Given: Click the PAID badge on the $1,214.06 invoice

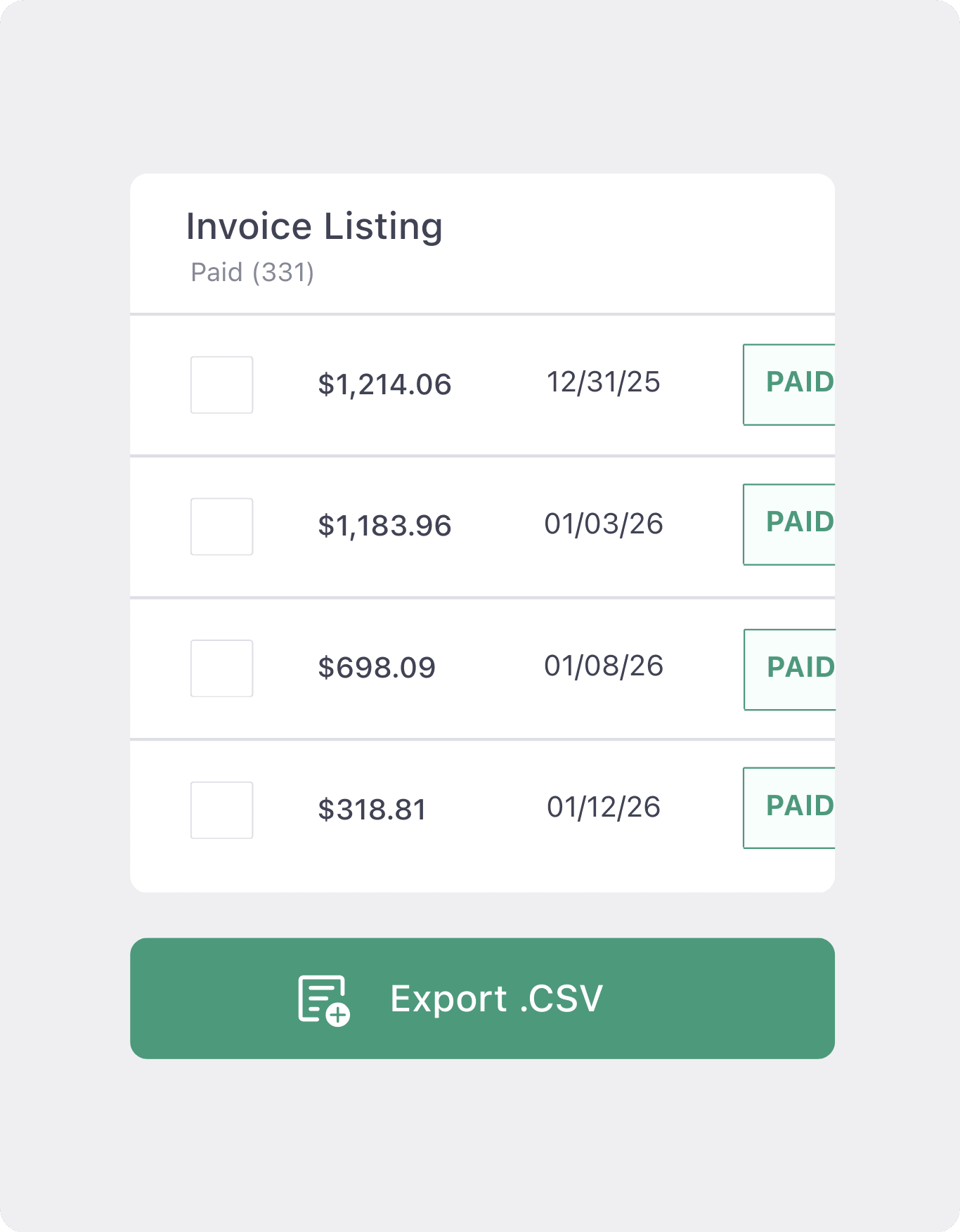Looking at the screenshot, I should point(798,383).
